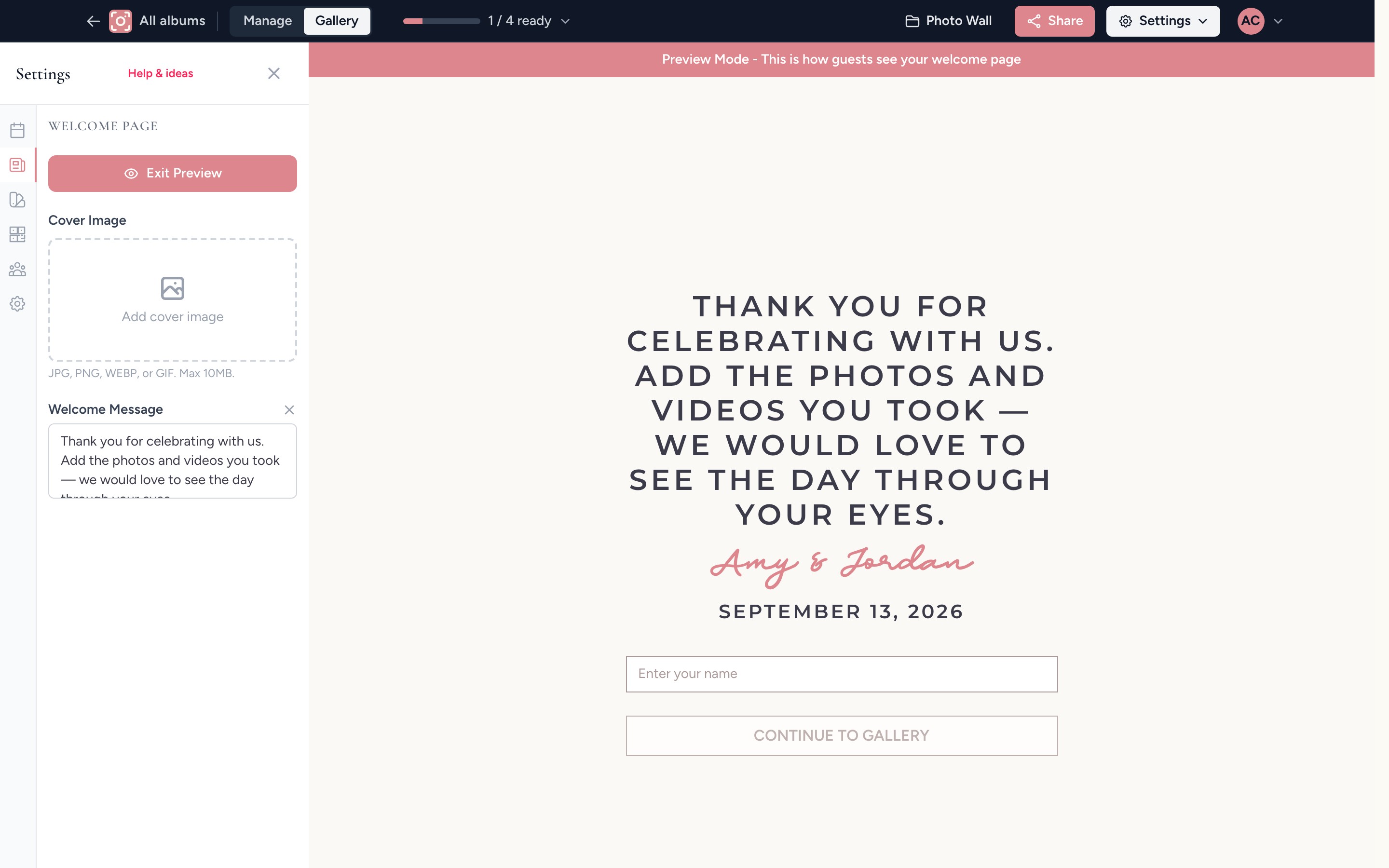Click the Settings panel title
This screenshot has height=868, width=1389.
[43, 75]
